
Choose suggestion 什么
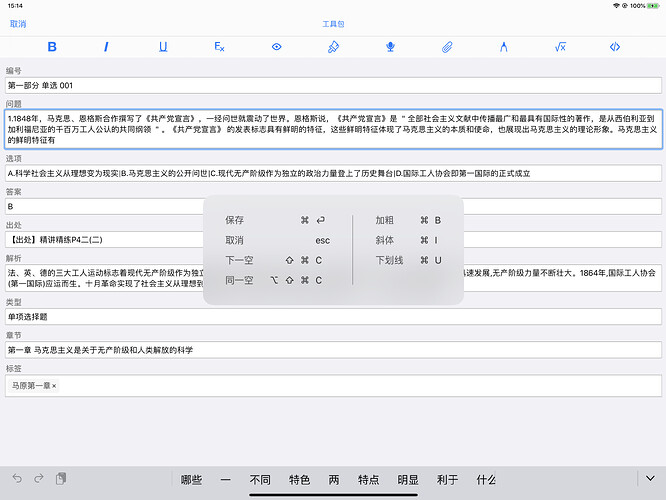(x=486, y=480)
